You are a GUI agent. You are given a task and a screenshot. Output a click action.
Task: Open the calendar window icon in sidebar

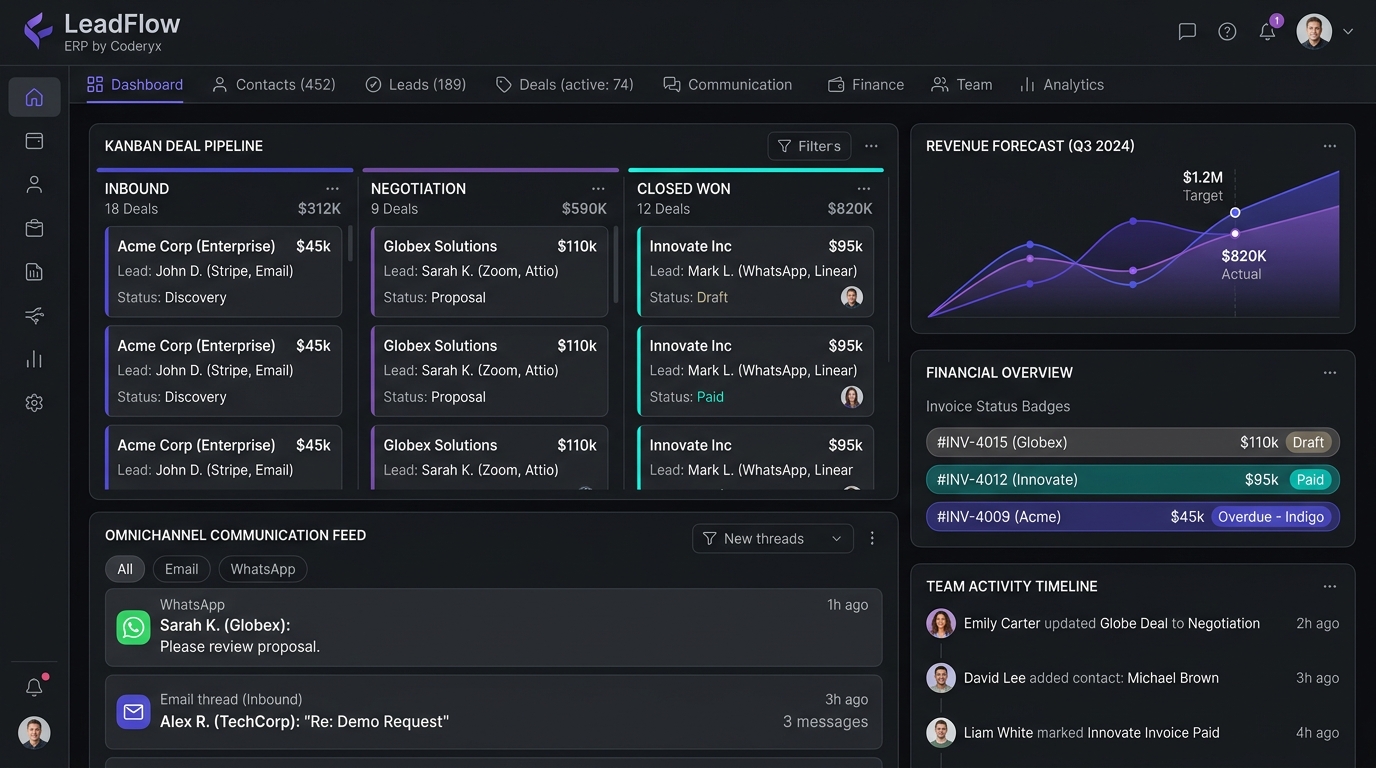pyautogui.click(x=34, y=141)
